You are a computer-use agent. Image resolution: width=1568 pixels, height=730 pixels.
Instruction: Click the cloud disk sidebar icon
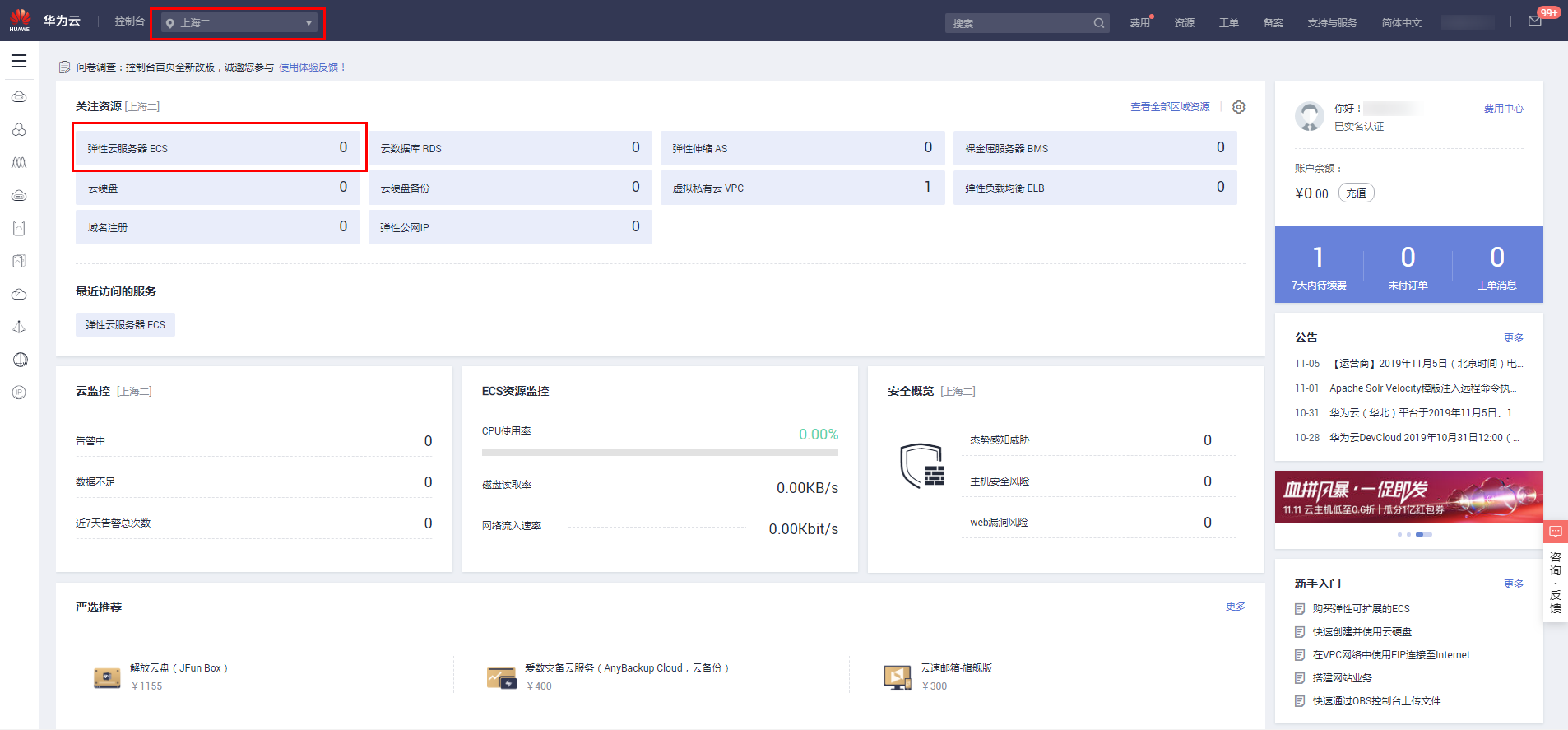[x=19, y=196]
